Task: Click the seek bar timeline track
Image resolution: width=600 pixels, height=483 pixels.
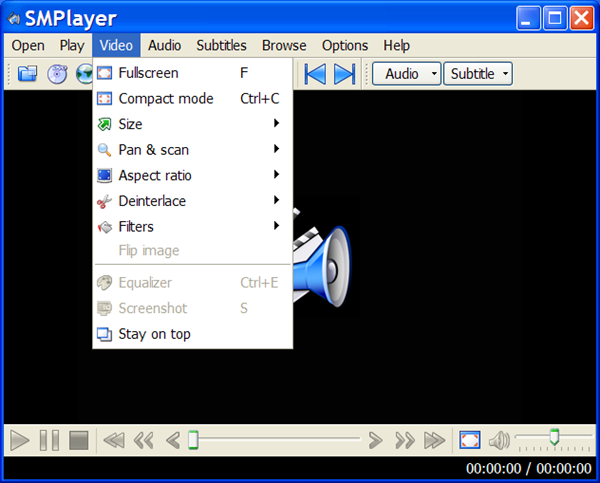Action: 280,439
